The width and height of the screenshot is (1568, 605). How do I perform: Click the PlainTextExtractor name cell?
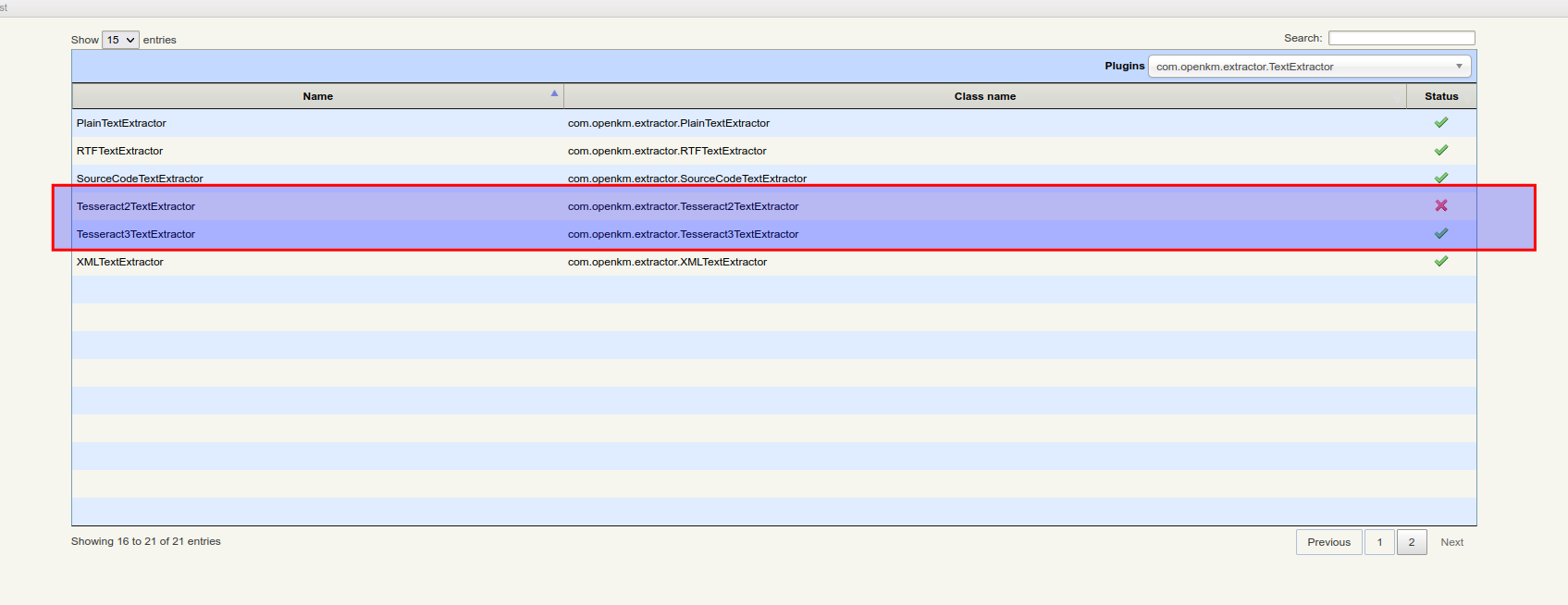[x=121, y=123]
